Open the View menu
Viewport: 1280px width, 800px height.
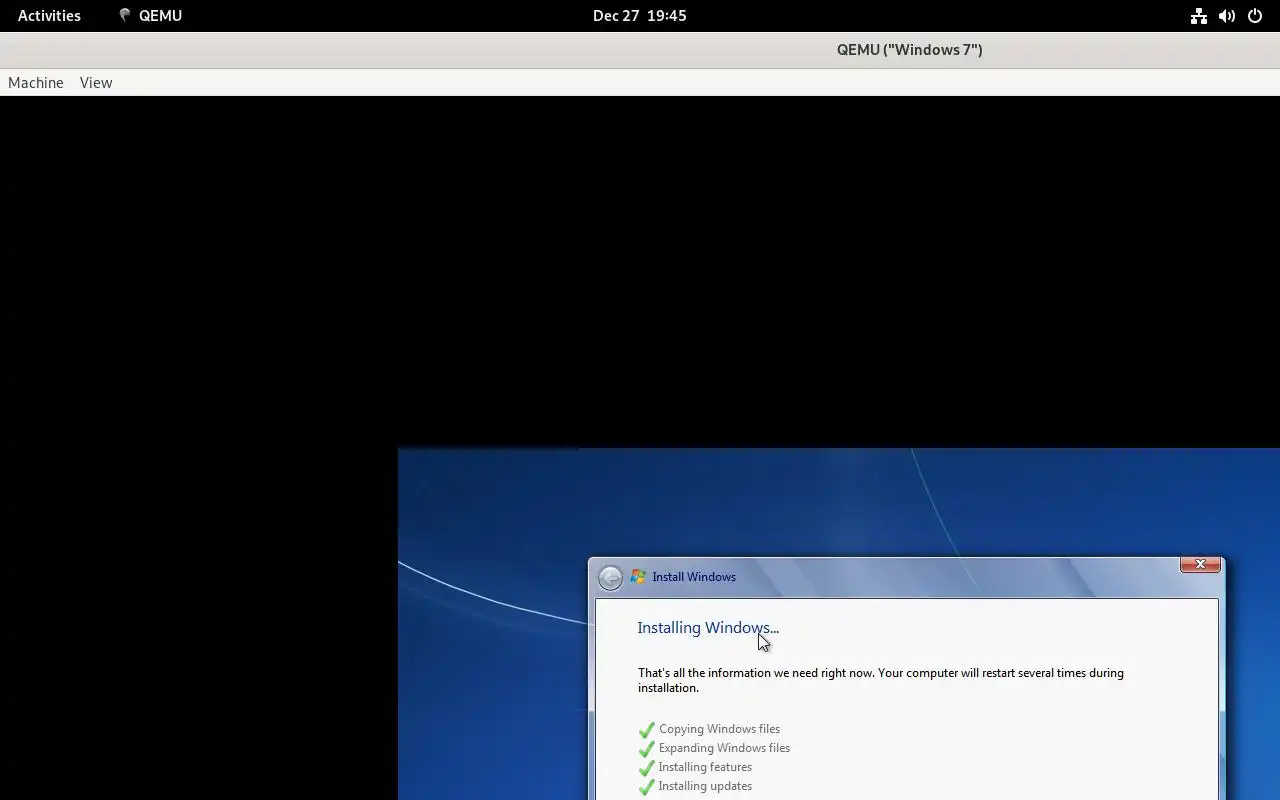pyautogui.click(x=96, y=83)
